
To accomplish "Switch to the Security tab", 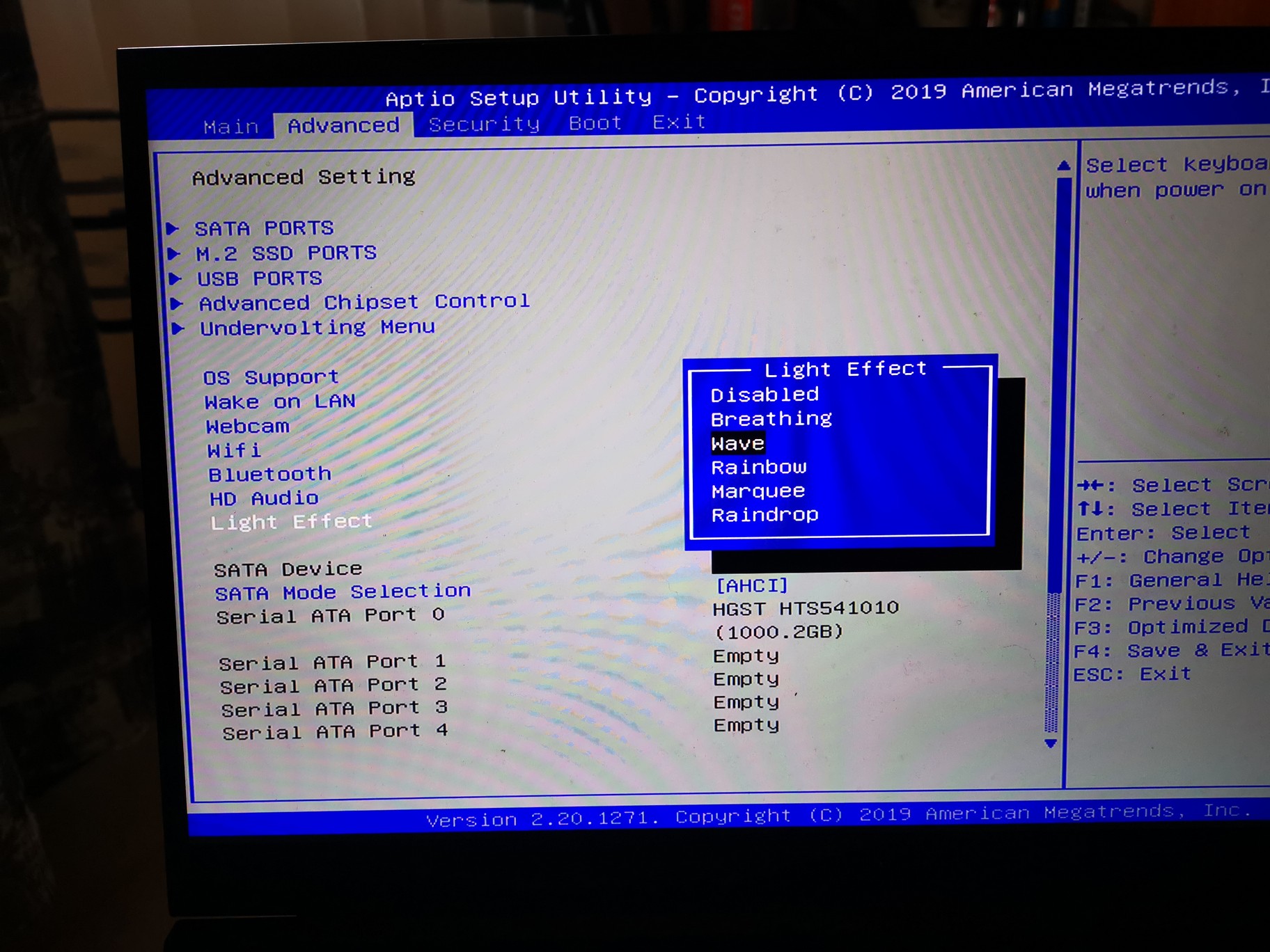I will (x=484, y=124).
